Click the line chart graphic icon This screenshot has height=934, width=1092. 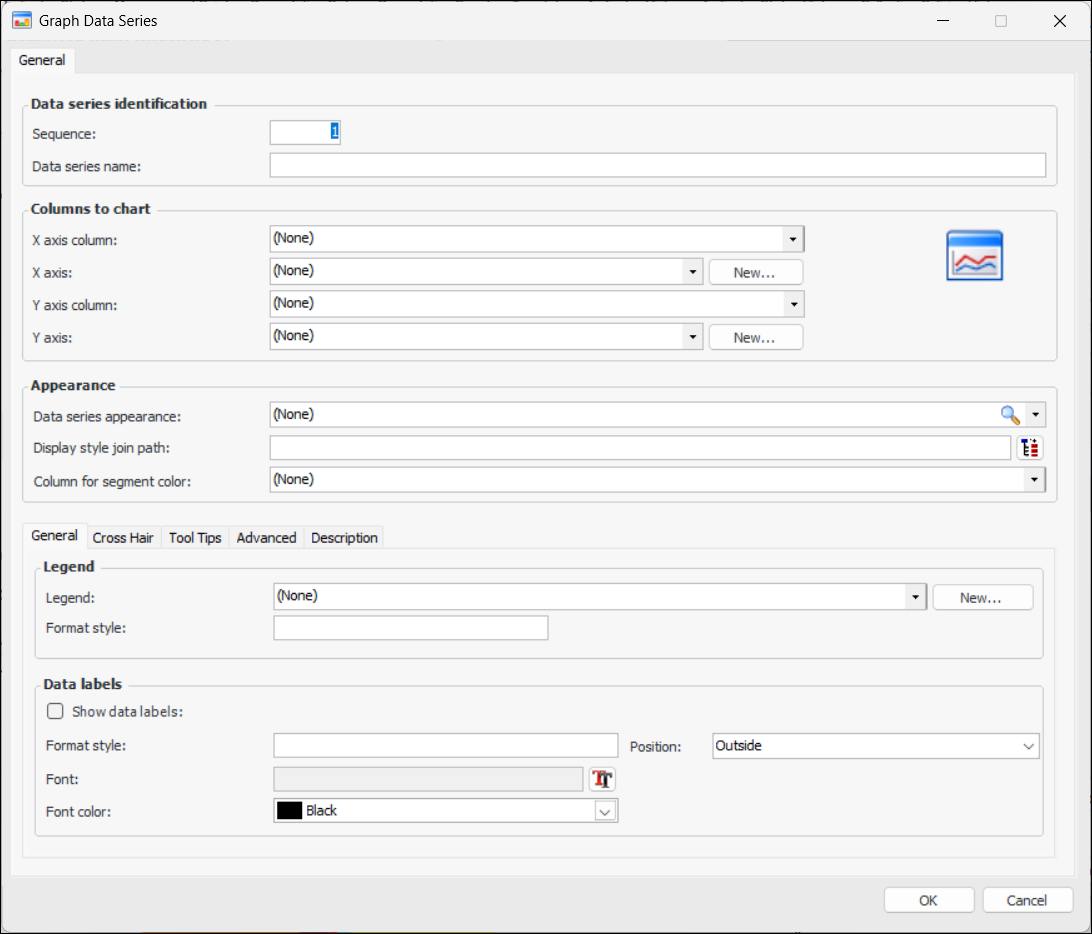pyautogui.click(x=974, y=256)
